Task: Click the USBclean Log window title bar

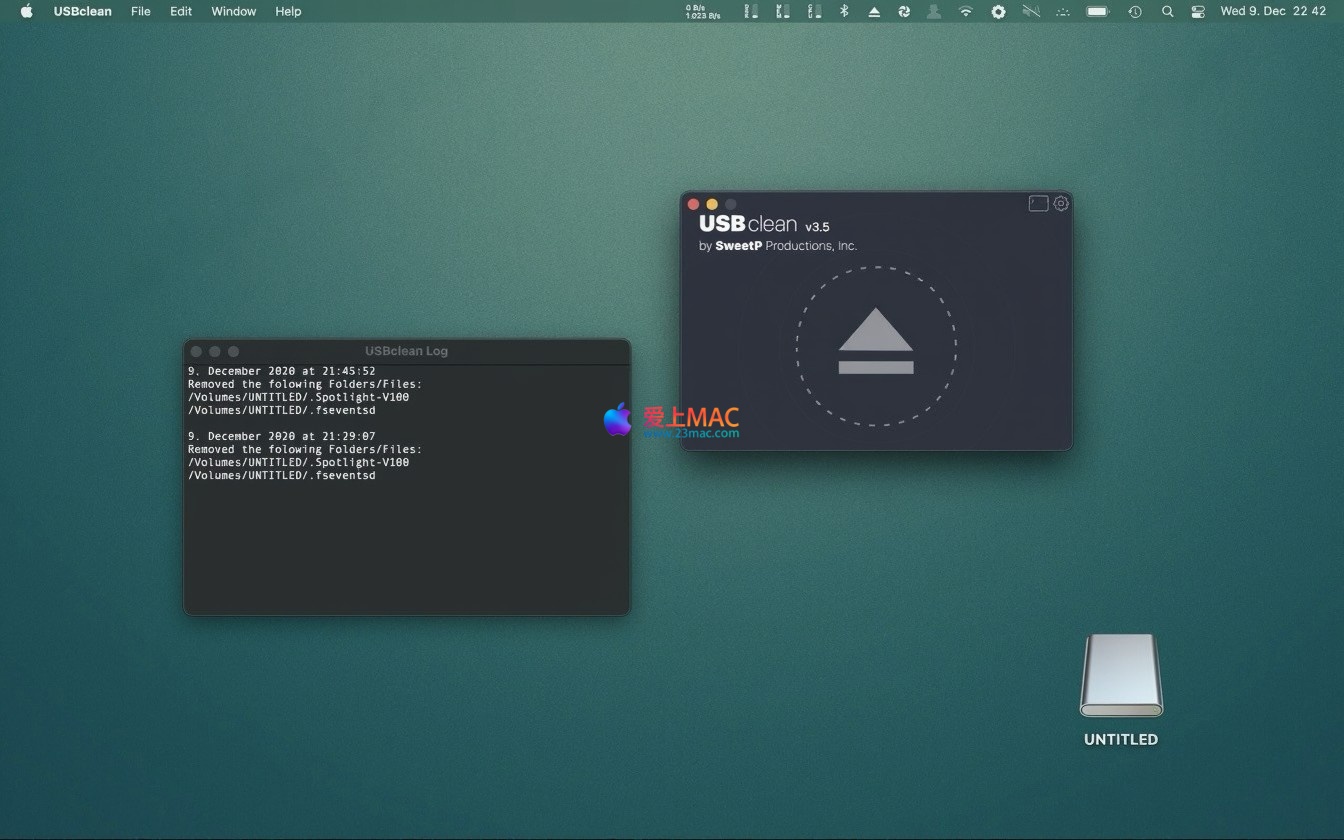Action: tap(406, 351)
